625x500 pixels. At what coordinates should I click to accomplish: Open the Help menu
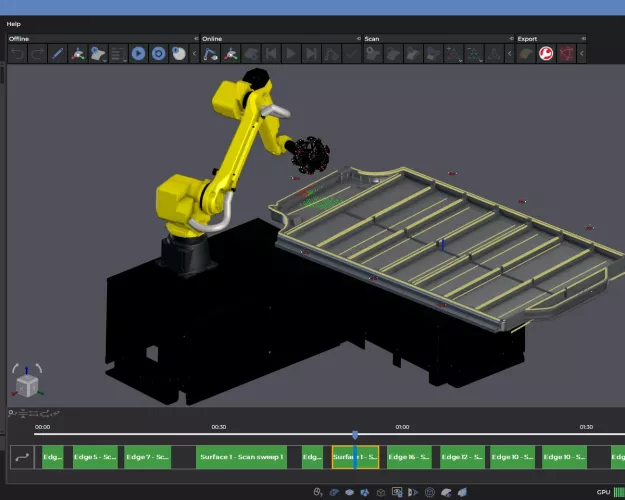13,23
